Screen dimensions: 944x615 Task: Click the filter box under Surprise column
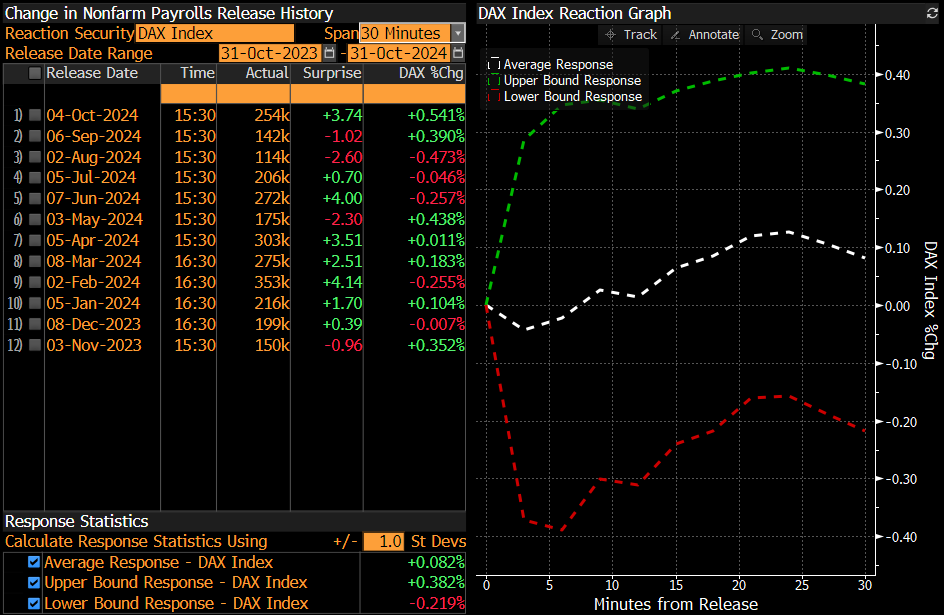(327, 93)
